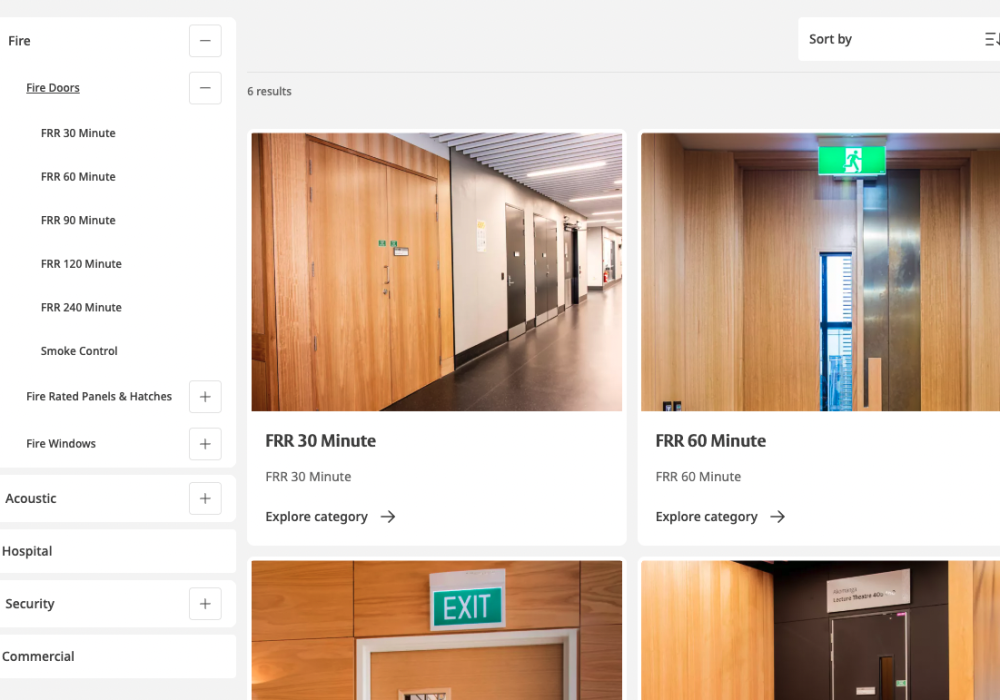Collapse the Fire Doors subcategory
This screenshot has width=1000, height=700.
[205, 88]
